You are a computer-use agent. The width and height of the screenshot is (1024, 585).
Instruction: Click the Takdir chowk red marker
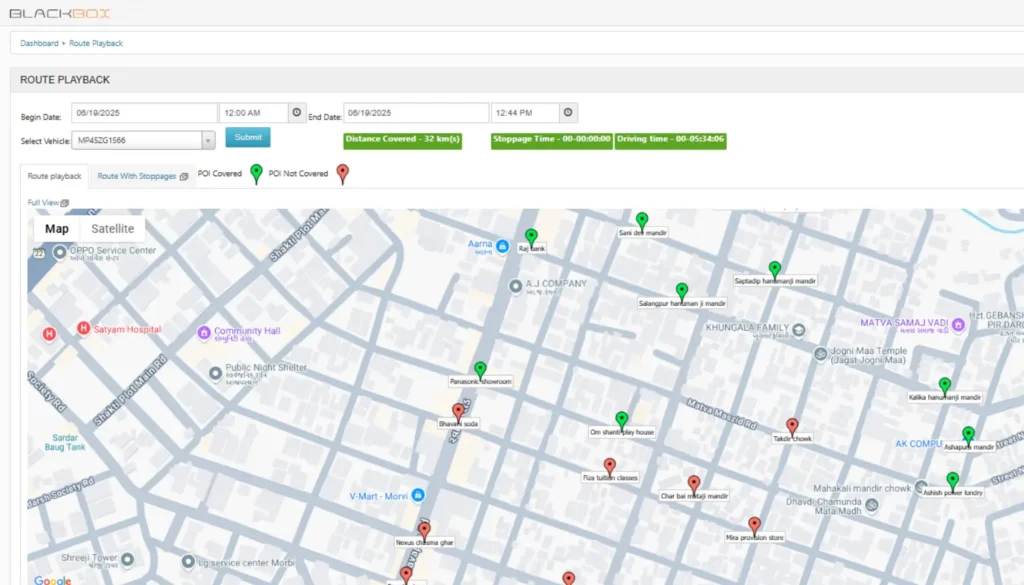[792, 426]
